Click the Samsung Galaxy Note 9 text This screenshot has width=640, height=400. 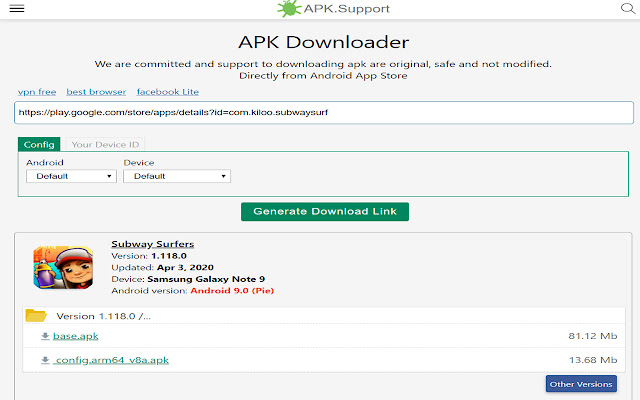click(x=206, y=279)
